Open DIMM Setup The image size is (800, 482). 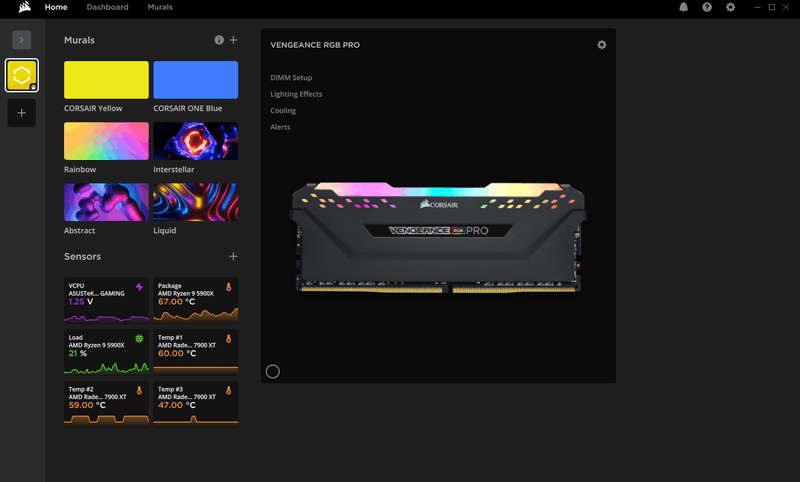pyautogui.click(x=291, y=78)
